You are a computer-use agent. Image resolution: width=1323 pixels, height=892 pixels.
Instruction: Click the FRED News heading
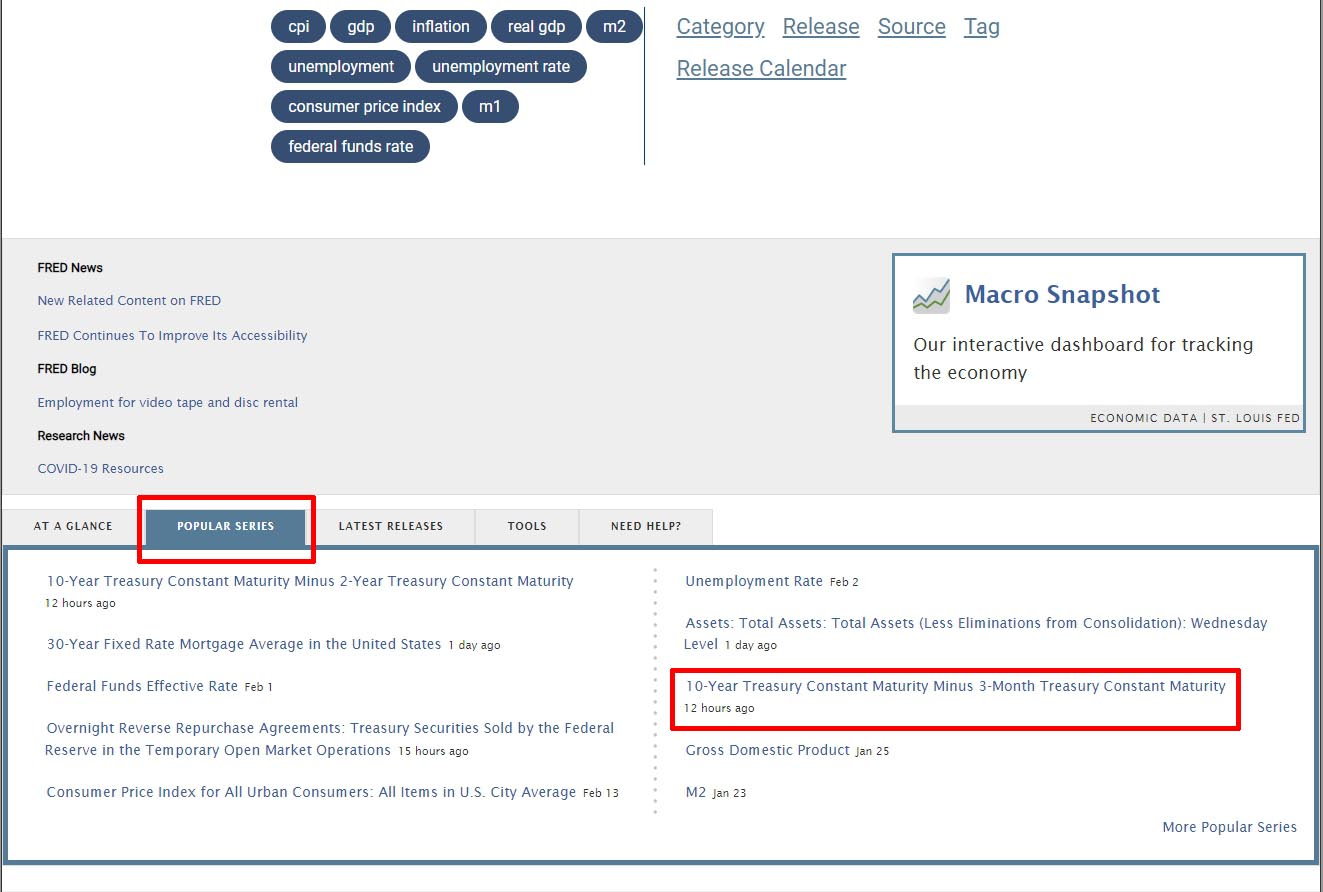click(x=70, y=268)
